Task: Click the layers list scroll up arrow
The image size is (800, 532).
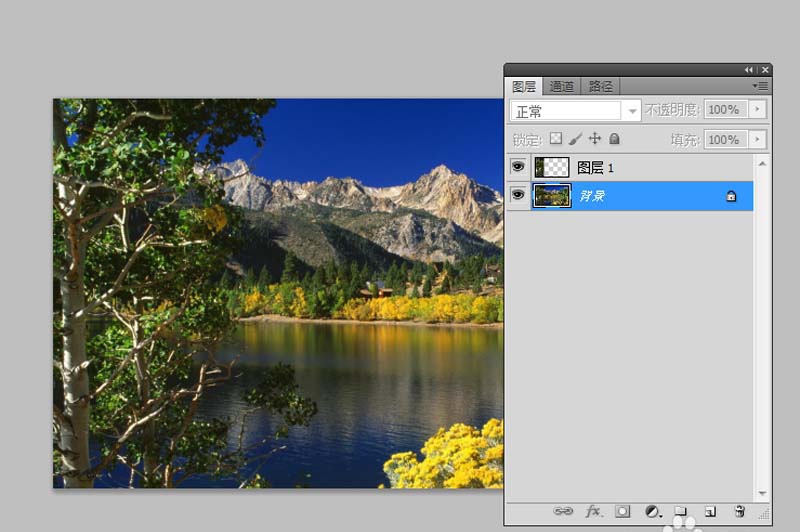Action: [762, 164]
